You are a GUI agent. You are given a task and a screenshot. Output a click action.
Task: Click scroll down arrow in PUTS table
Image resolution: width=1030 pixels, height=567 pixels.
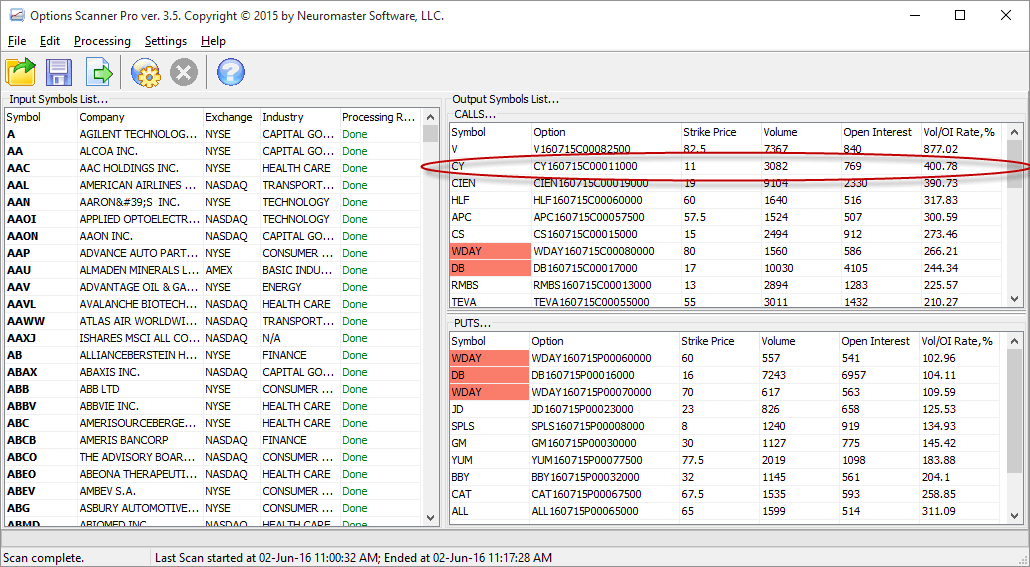(1014, 516)
